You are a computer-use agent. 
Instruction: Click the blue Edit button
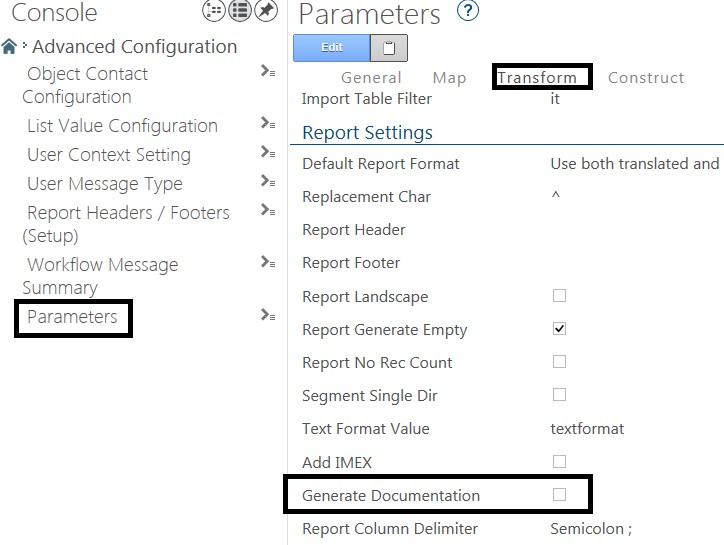click(332, 48)
